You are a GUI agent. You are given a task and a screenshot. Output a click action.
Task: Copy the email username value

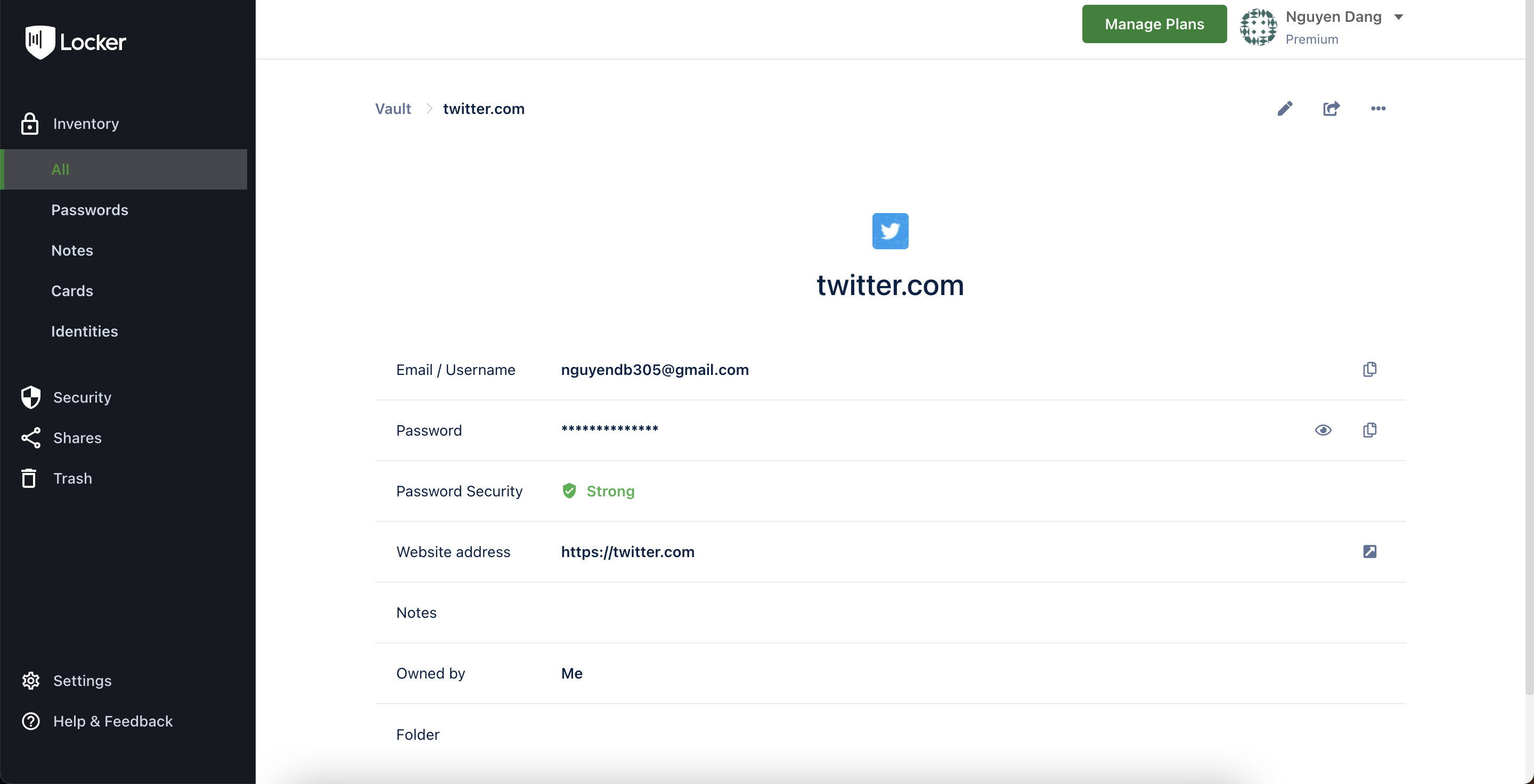[x=1369, y=370]
